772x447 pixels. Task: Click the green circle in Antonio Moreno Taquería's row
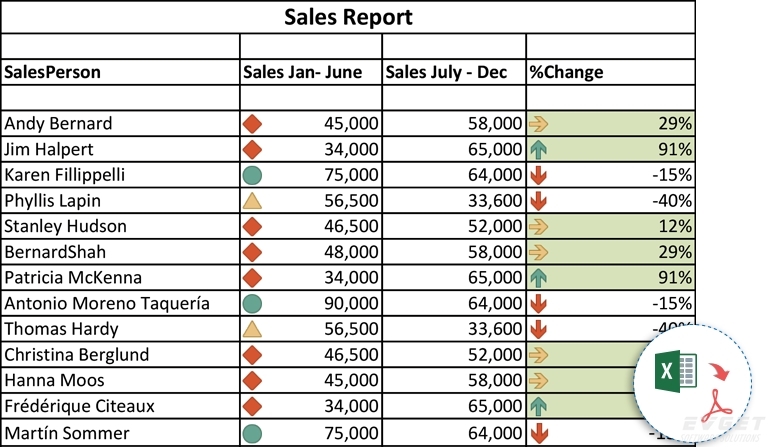tap(253, 303)
